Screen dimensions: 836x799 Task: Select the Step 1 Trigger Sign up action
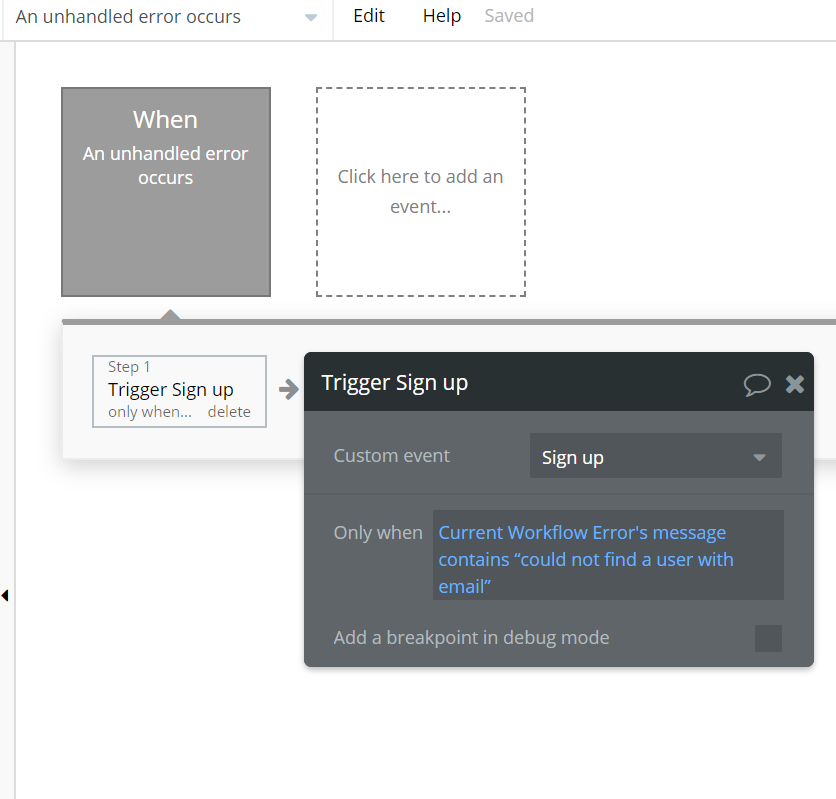(179, 391)
